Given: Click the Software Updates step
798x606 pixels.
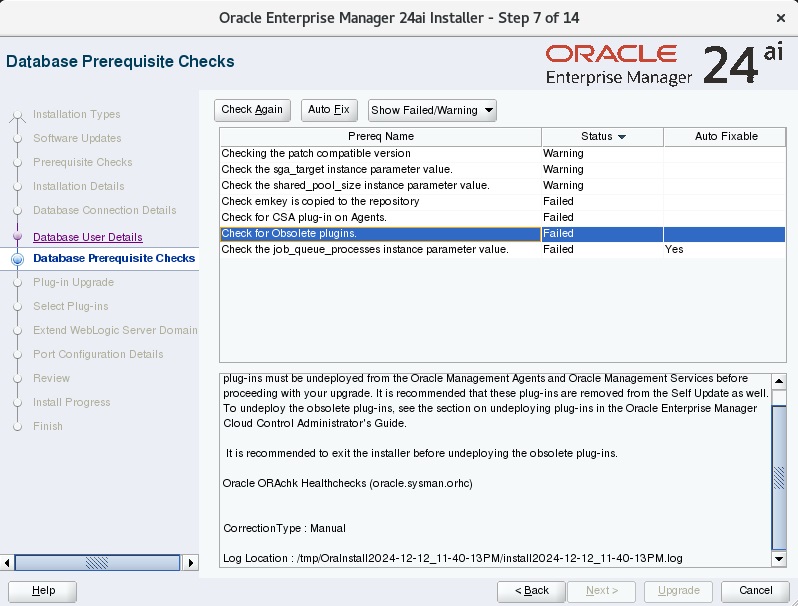Looking at the screenshot, I should (77, 138).
